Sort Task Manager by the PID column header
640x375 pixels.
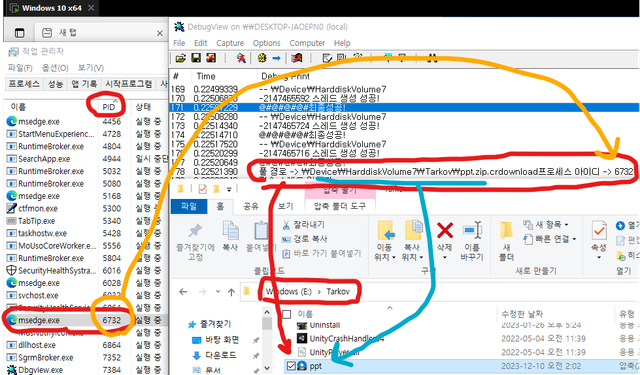109,107
